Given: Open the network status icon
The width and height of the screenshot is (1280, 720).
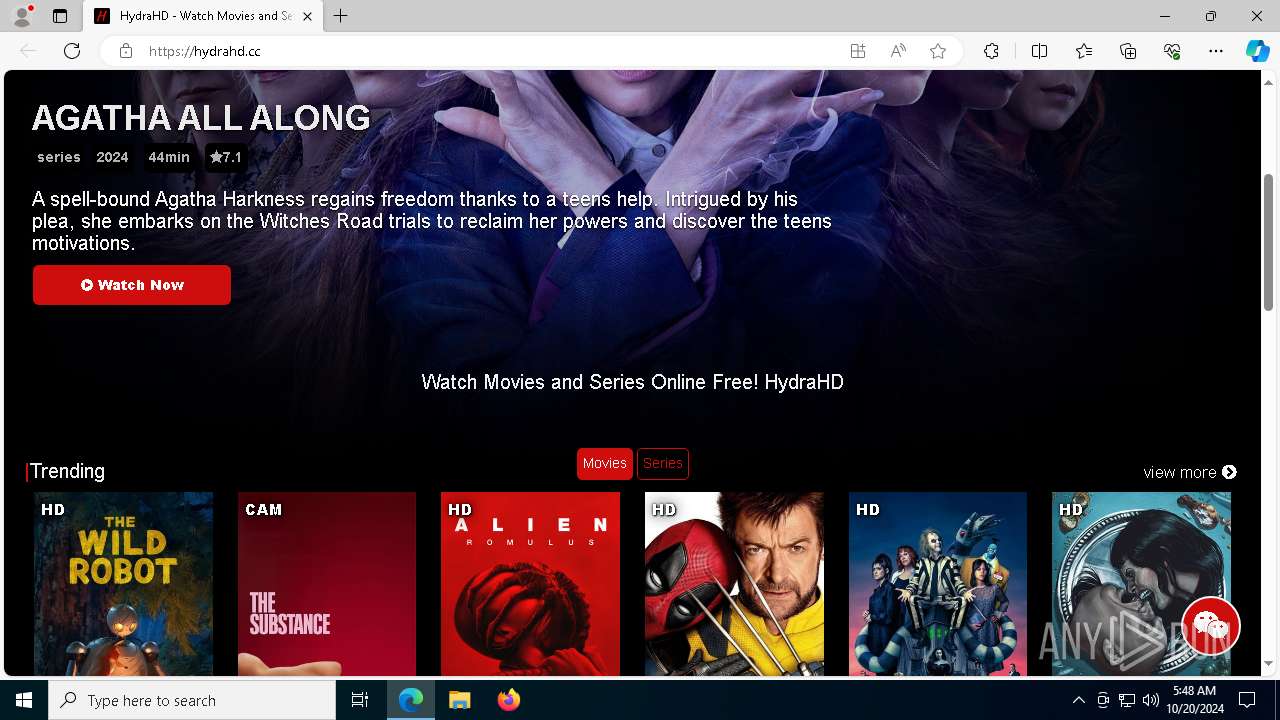Looking at the screenshot, I should [1127, 700].
